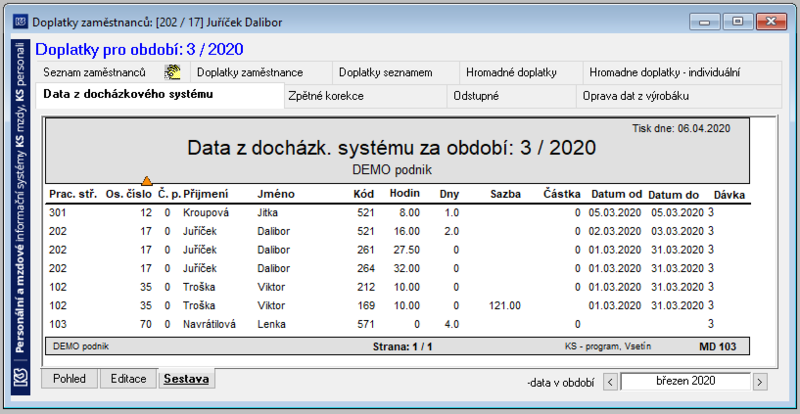Go to previous period with left arrow
This screenshot has height=414, width=800.
click(611, 381)
